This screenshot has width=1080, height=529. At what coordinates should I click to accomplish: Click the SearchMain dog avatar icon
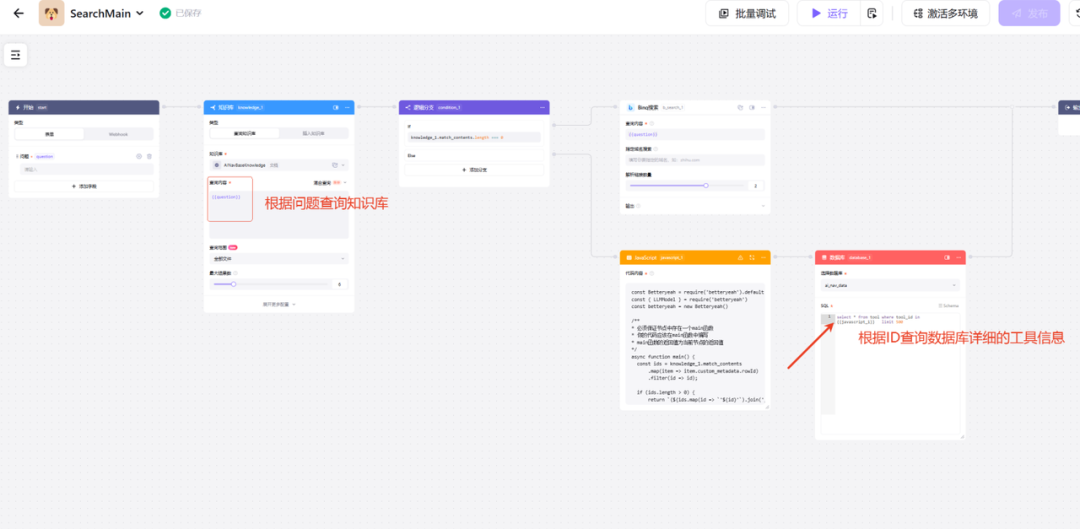[x=52, y=13]
